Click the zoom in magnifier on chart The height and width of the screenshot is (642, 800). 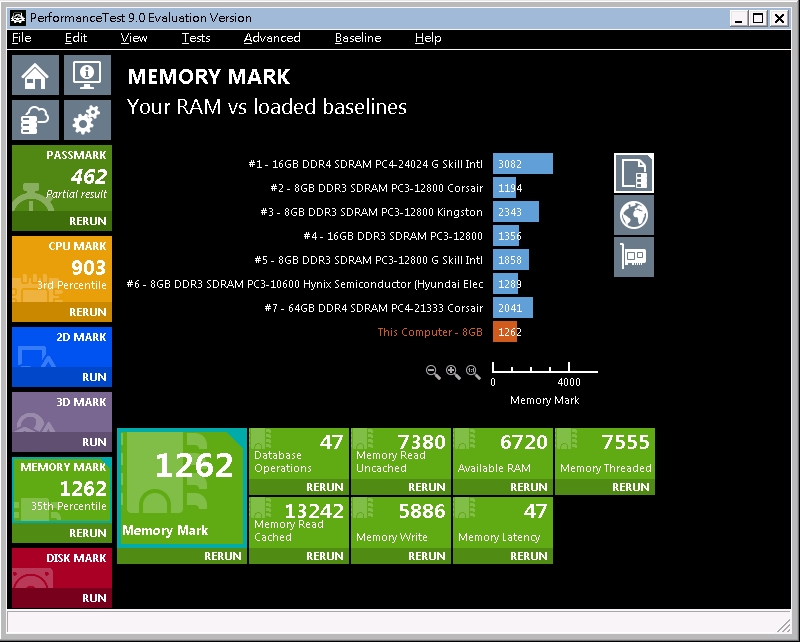pos(453,372)
